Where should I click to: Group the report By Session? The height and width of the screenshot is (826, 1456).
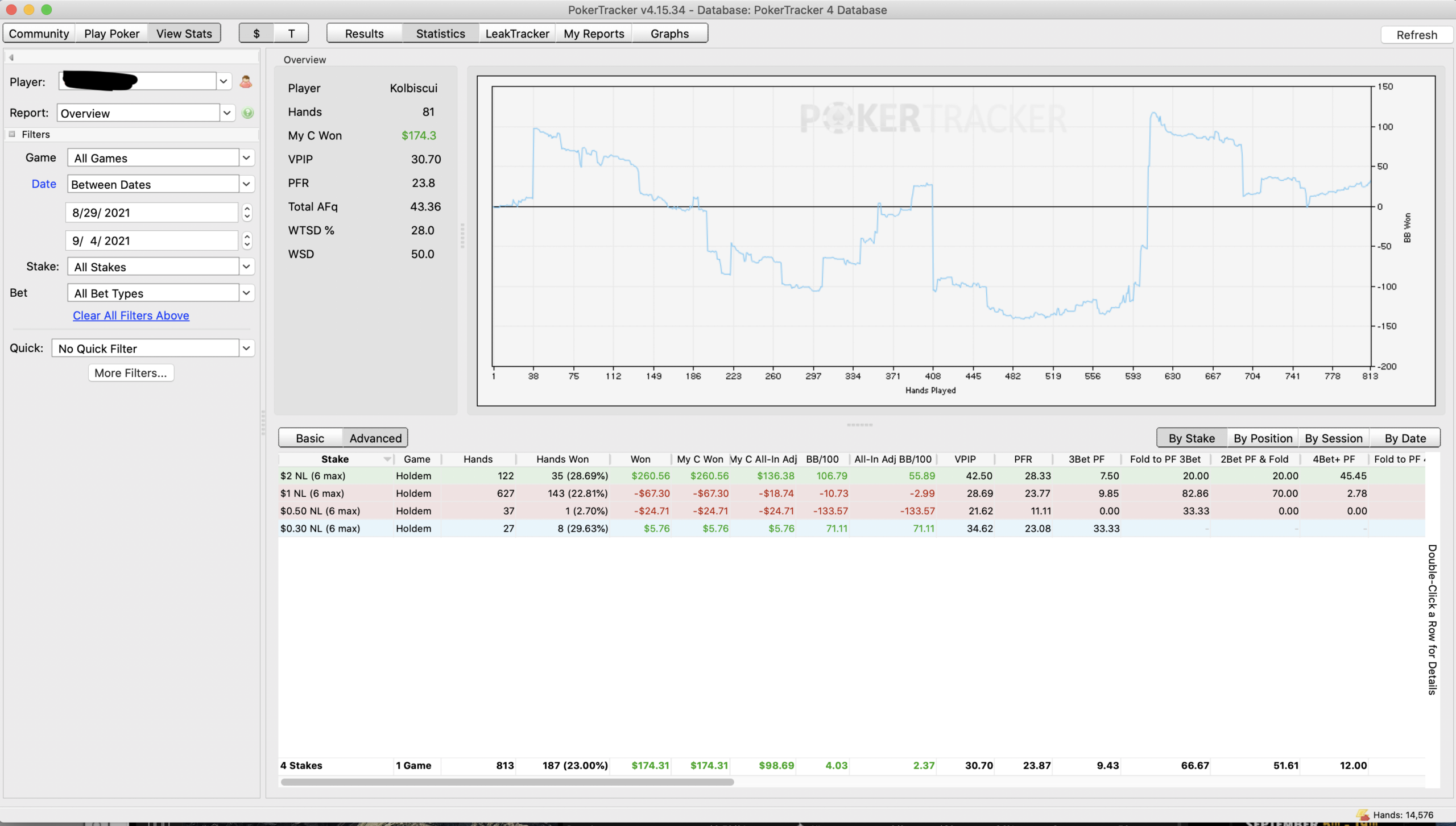tap(1334, 438)
